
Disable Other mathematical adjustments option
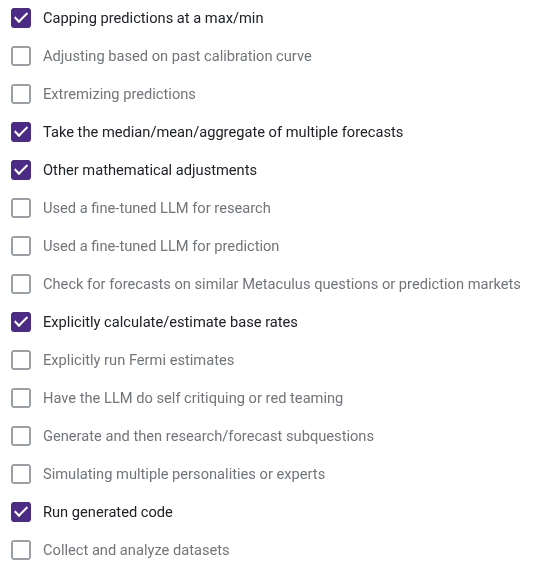click(x=21, y=170)
